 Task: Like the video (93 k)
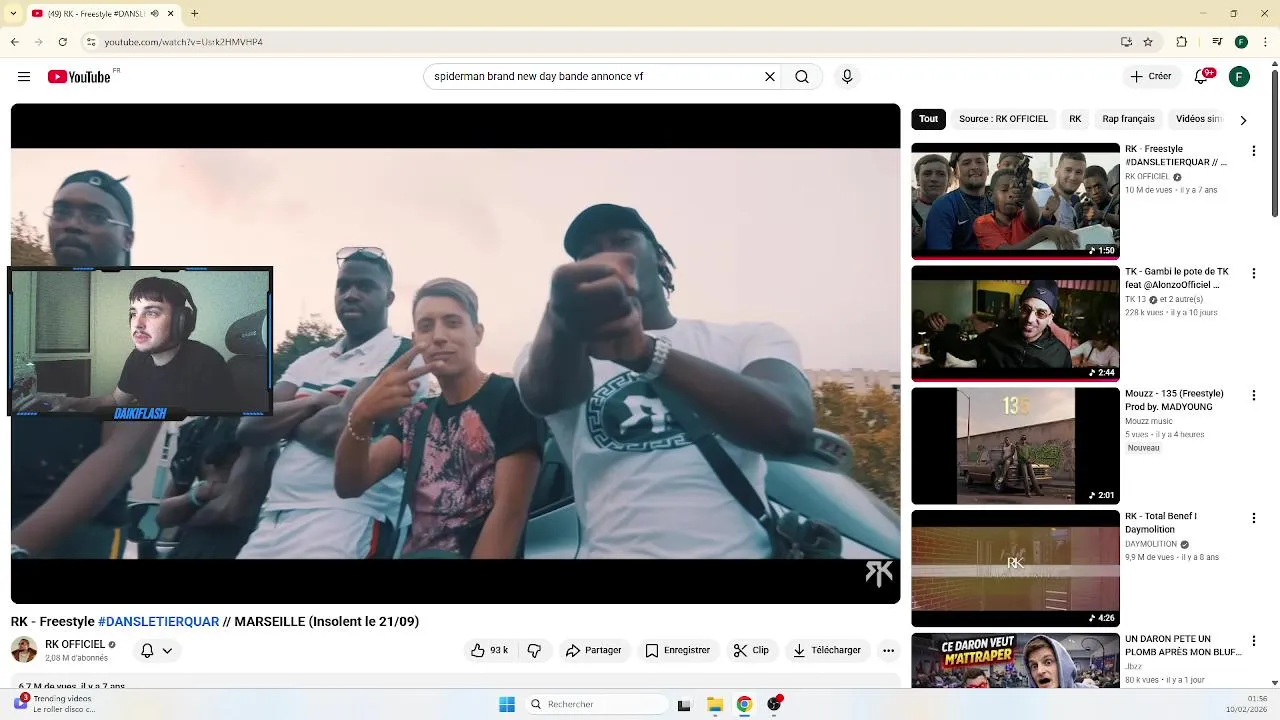(x=490, y=650)
